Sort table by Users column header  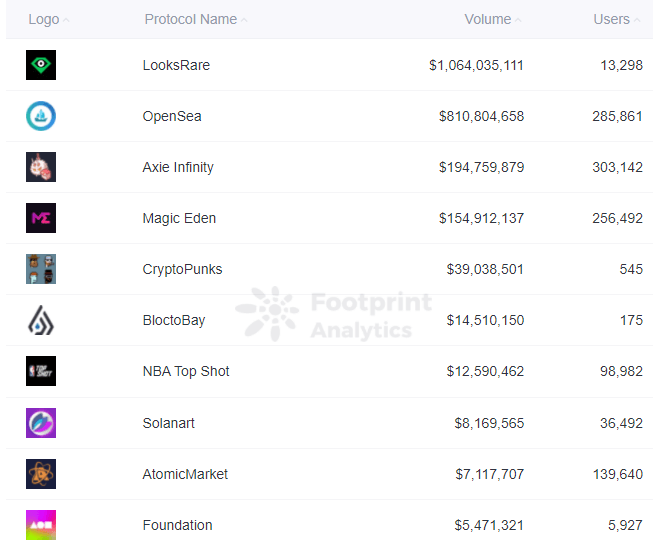(612, 19)
